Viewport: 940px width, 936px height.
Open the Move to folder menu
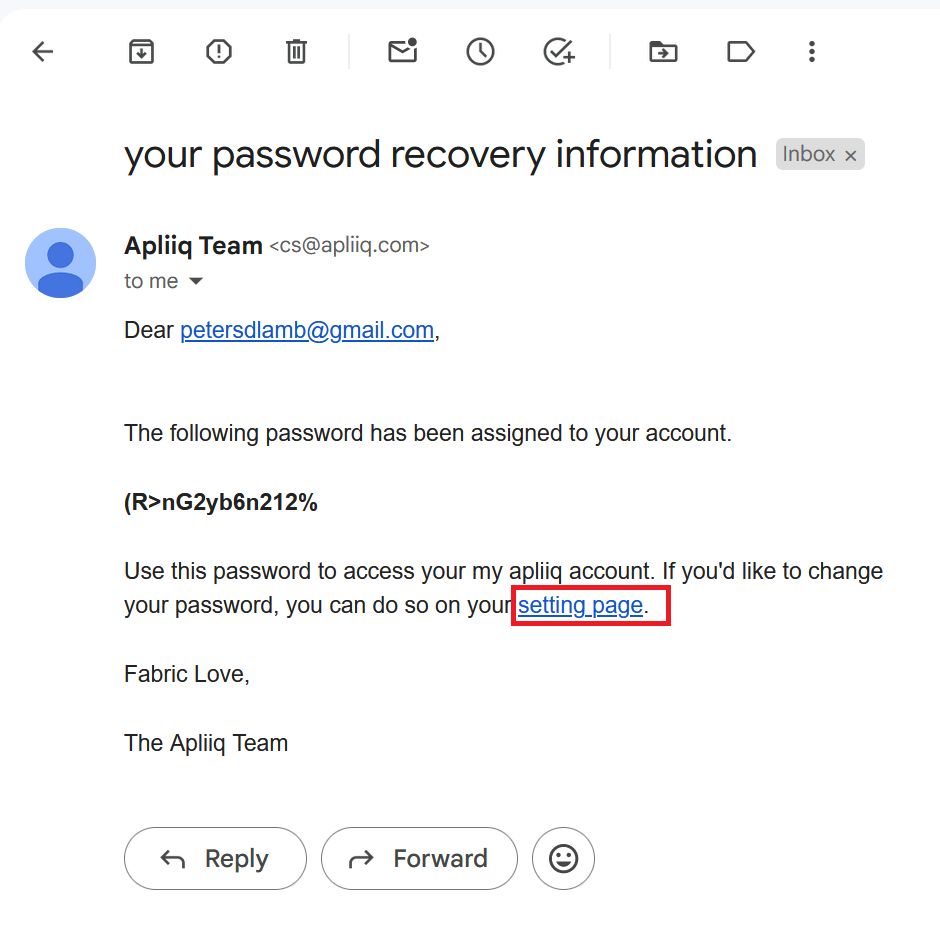pos(663,52)
